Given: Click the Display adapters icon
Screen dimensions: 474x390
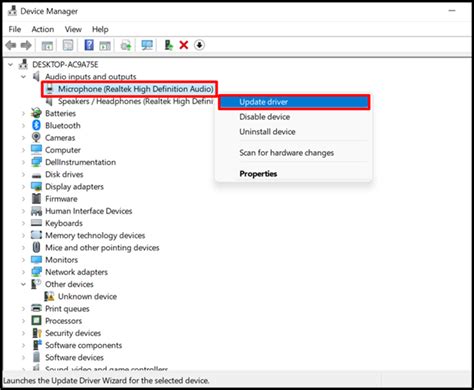Looking at the screenshot, I should [36, 186].
